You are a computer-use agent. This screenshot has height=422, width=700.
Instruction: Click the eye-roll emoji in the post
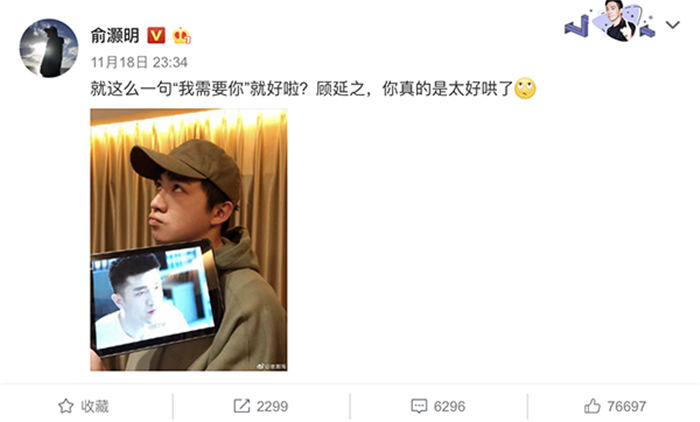(525, 88)
